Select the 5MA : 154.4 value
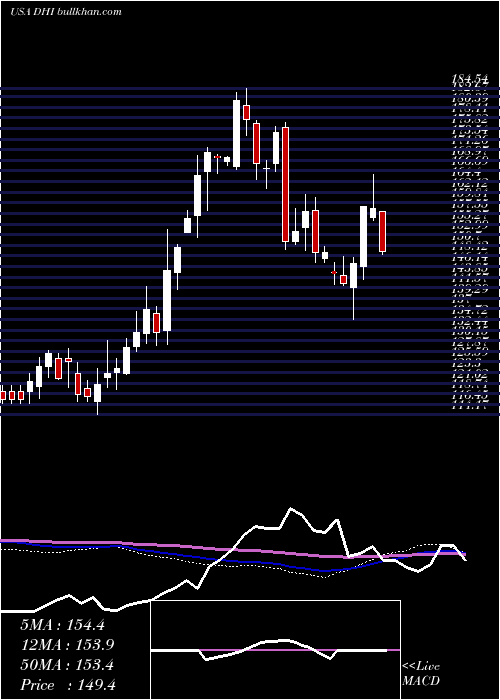Image resolution: width=500 pixels, height=700 pixels. 62,625
